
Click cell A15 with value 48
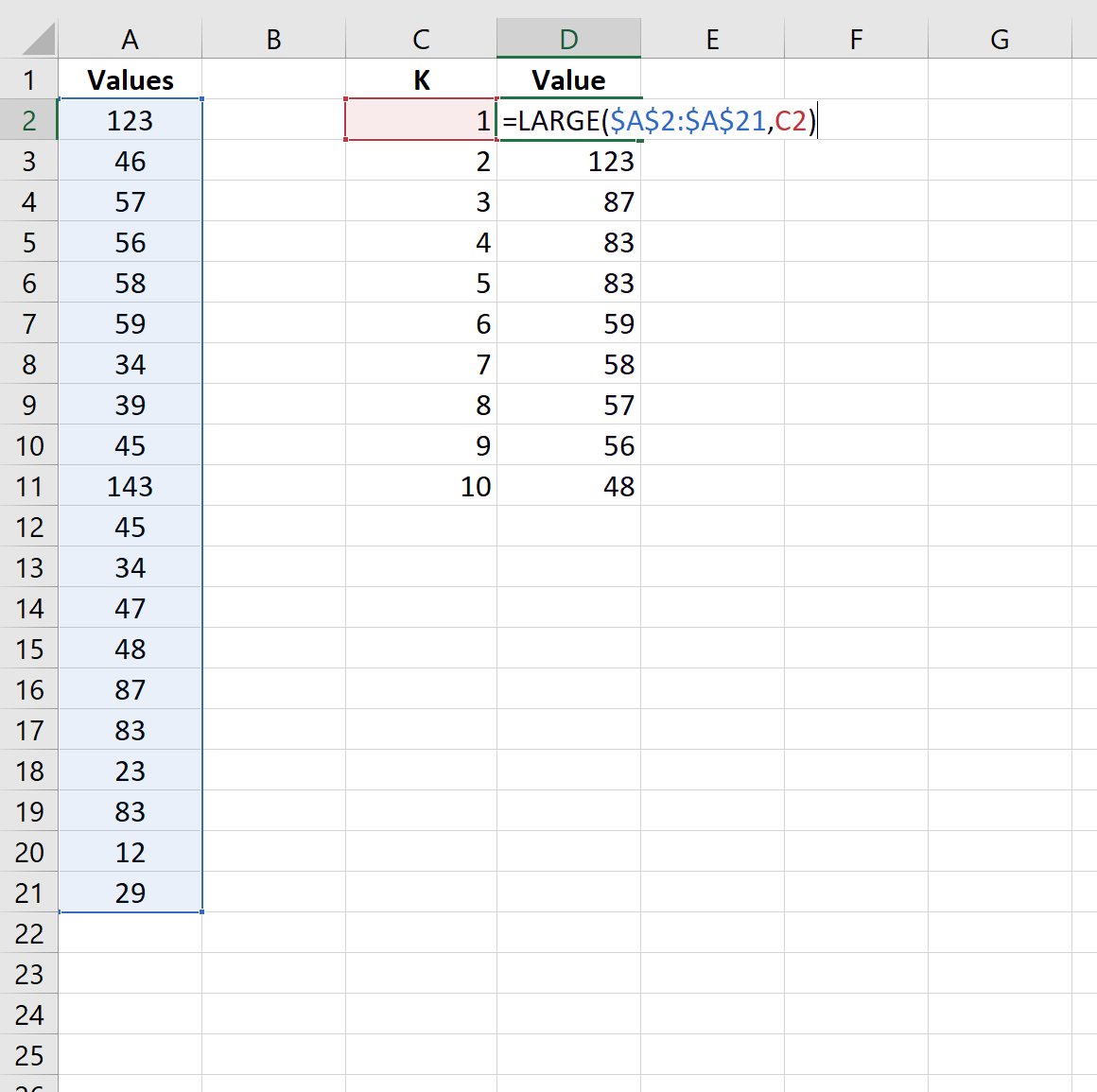131,648
